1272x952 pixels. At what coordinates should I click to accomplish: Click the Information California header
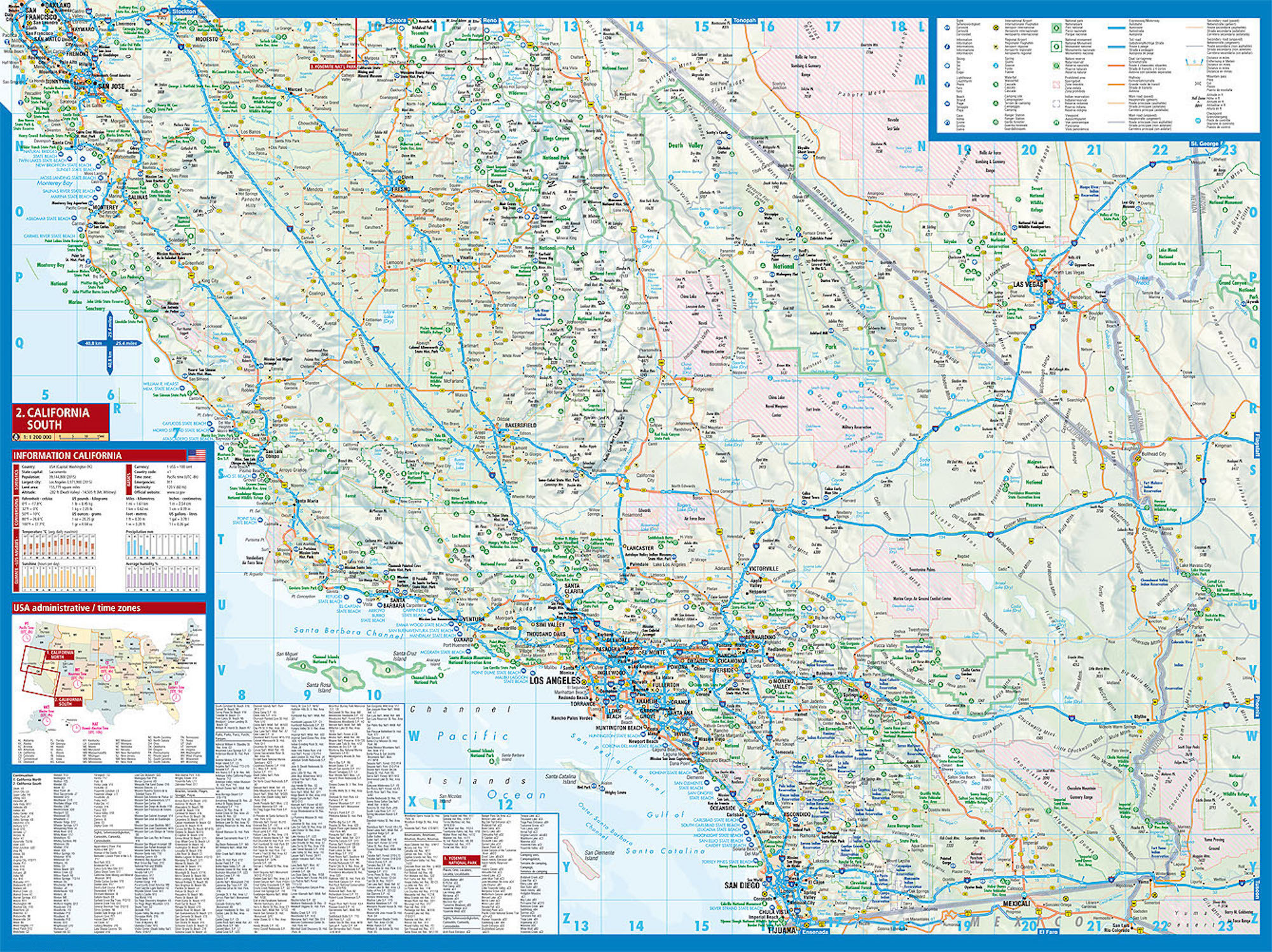pos(67,455)
